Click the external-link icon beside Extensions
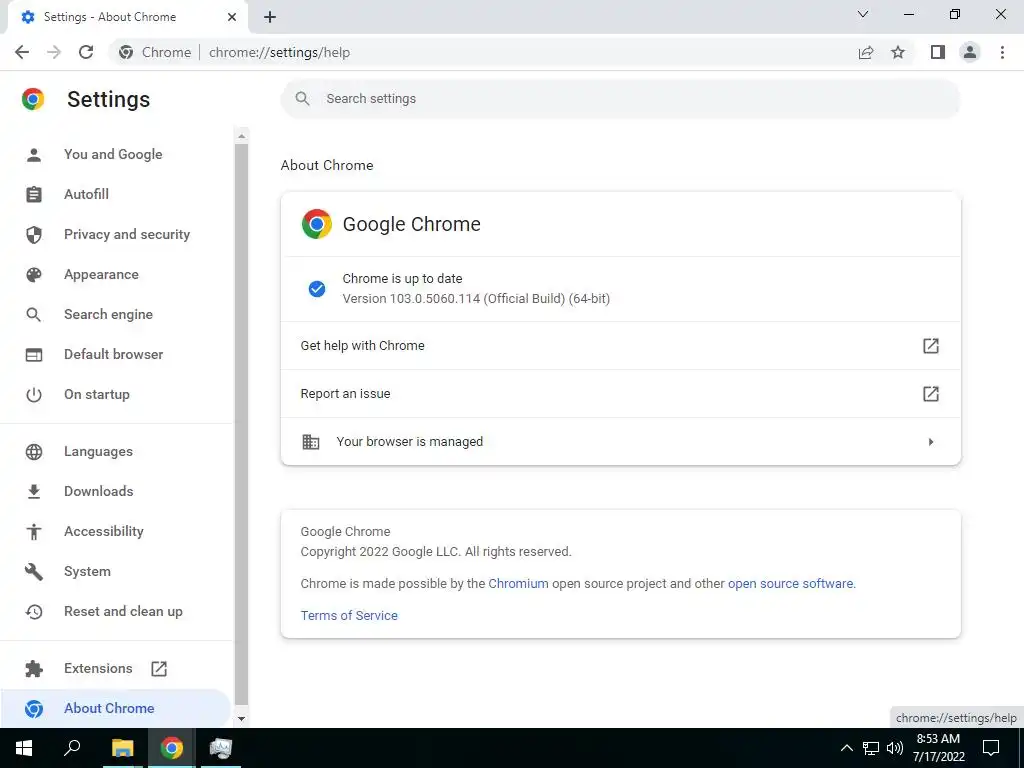1024x768 pixels. 159,669
